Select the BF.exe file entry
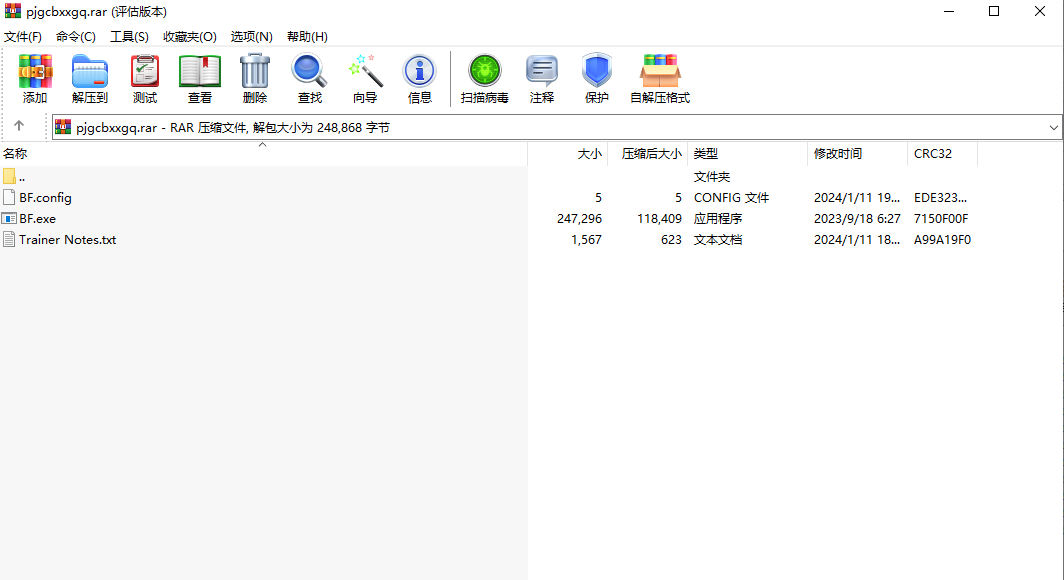1064x580 pixels. (38, 219)
